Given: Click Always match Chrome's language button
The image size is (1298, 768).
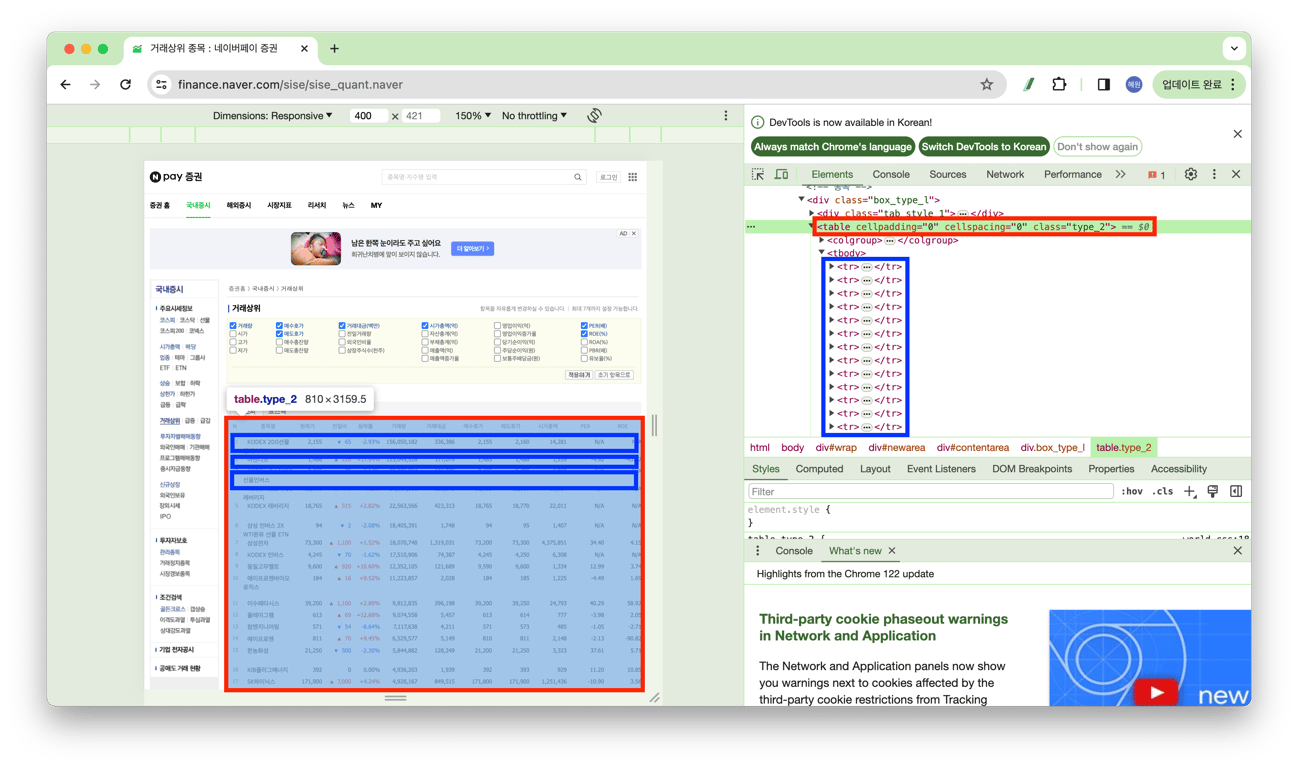Looking at the screenshot, I should pyautogui.click(x=833, y=147).
